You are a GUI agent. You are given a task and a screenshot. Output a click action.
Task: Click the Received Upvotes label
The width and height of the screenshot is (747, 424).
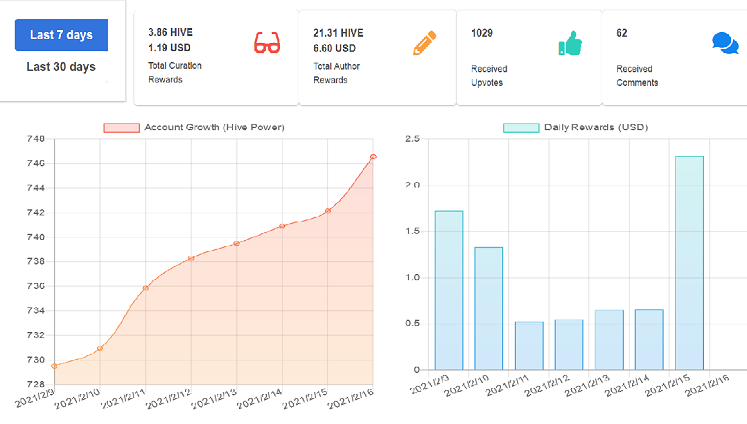pyautogui.click(x=489, y=75)
